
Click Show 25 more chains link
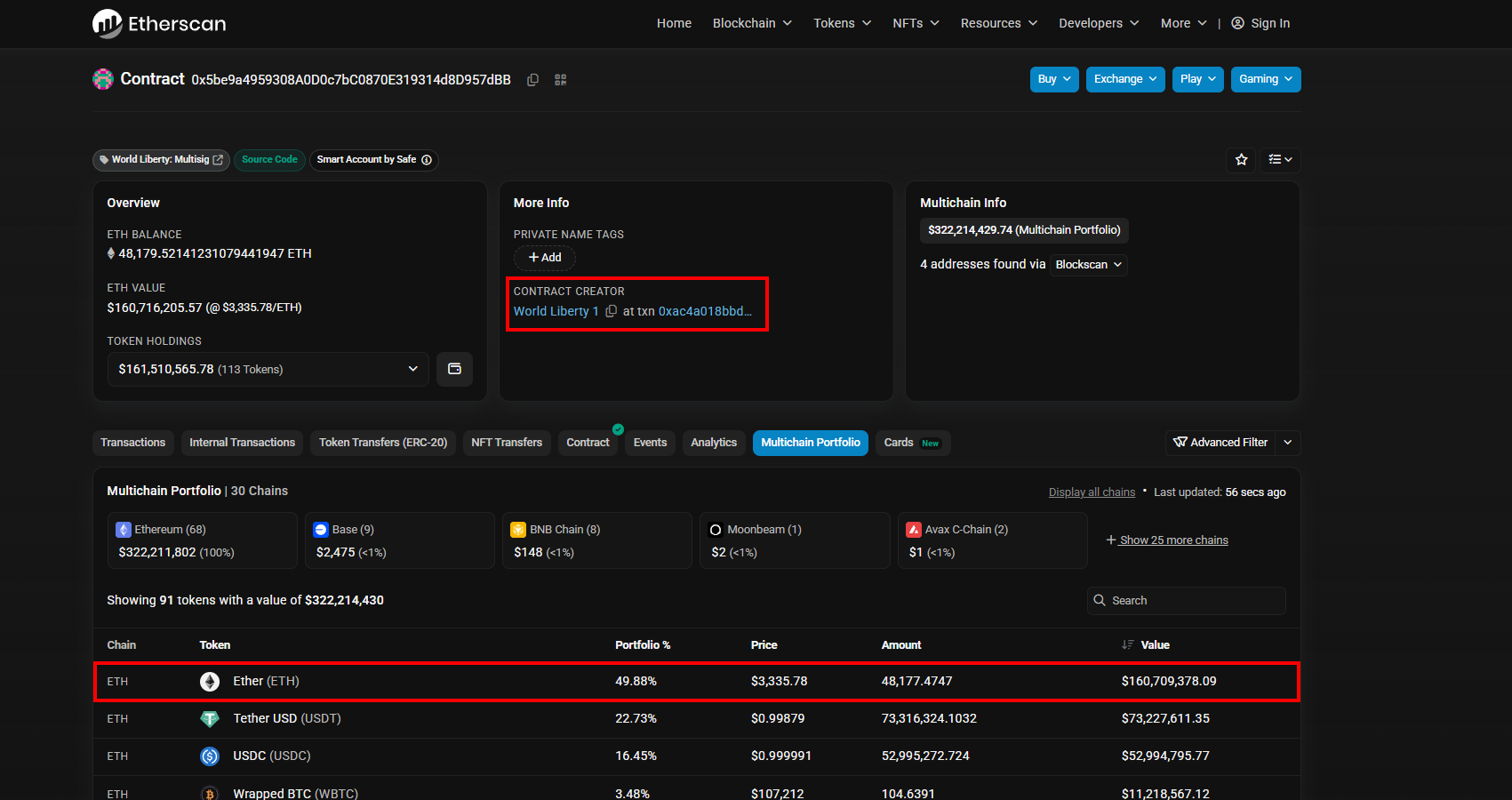[1167, 540]
